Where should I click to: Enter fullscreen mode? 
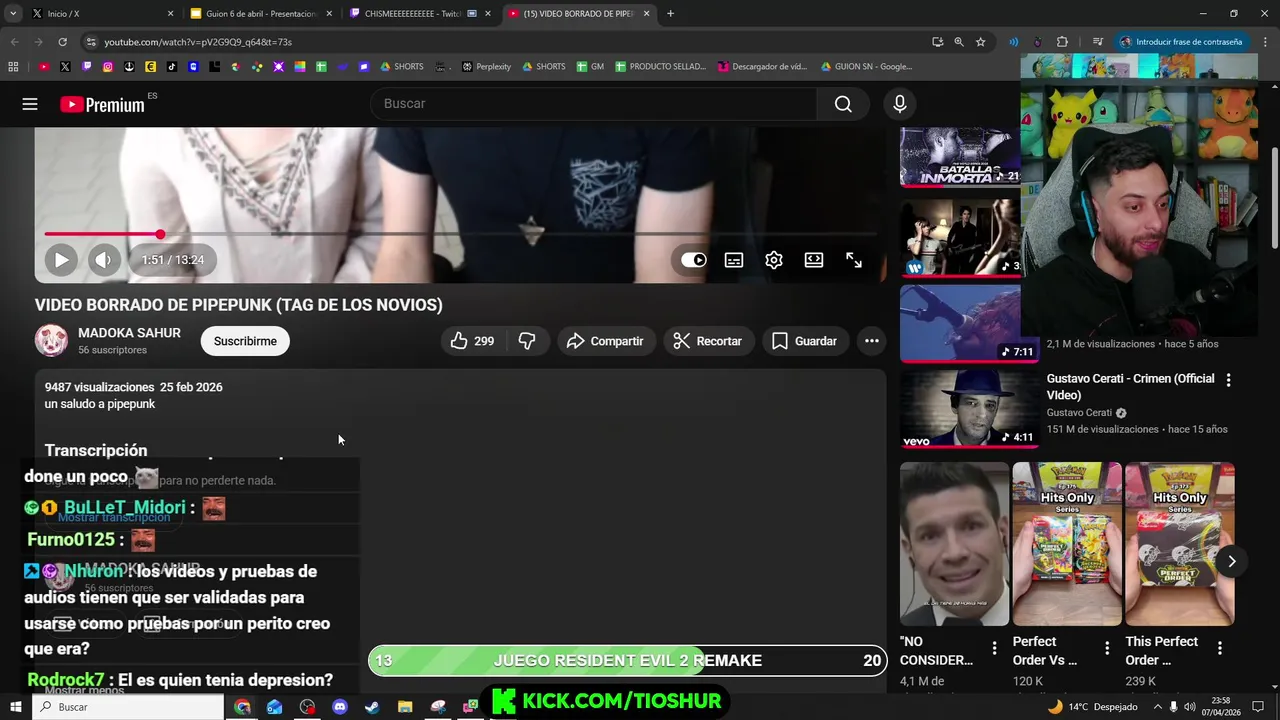tap(854, 260)
